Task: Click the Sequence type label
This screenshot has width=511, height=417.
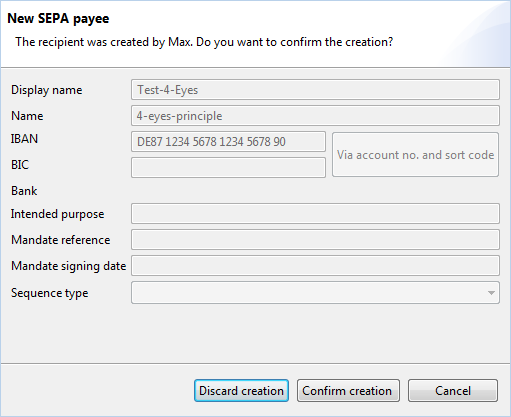Action: pyautogui.click(x=50, y=293)
